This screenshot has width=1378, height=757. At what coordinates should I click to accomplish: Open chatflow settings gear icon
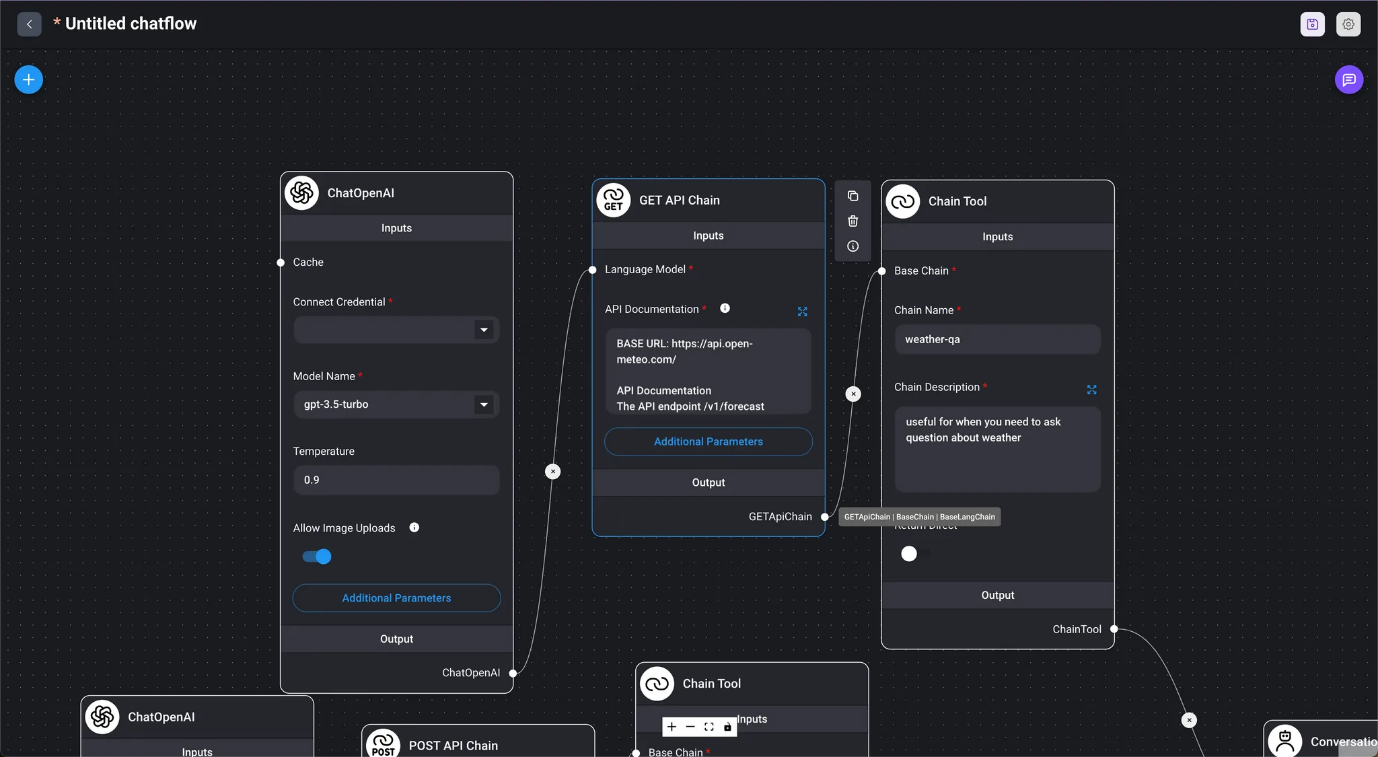pos(1348,25)
